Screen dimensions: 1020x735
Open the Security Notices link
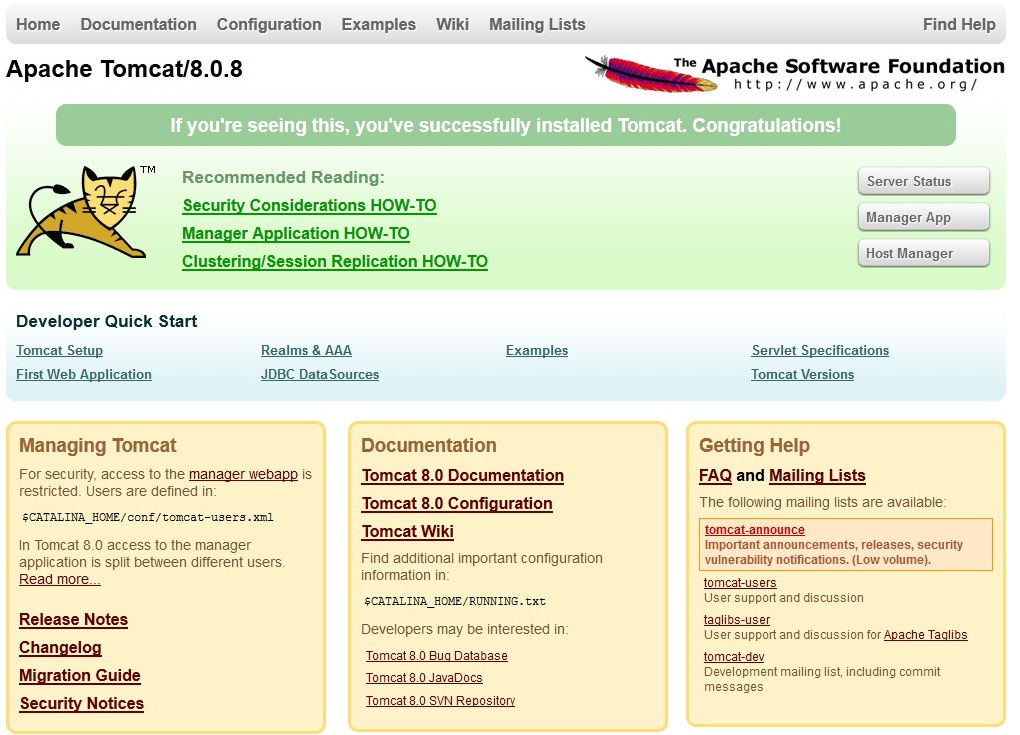tap(82, 704)
